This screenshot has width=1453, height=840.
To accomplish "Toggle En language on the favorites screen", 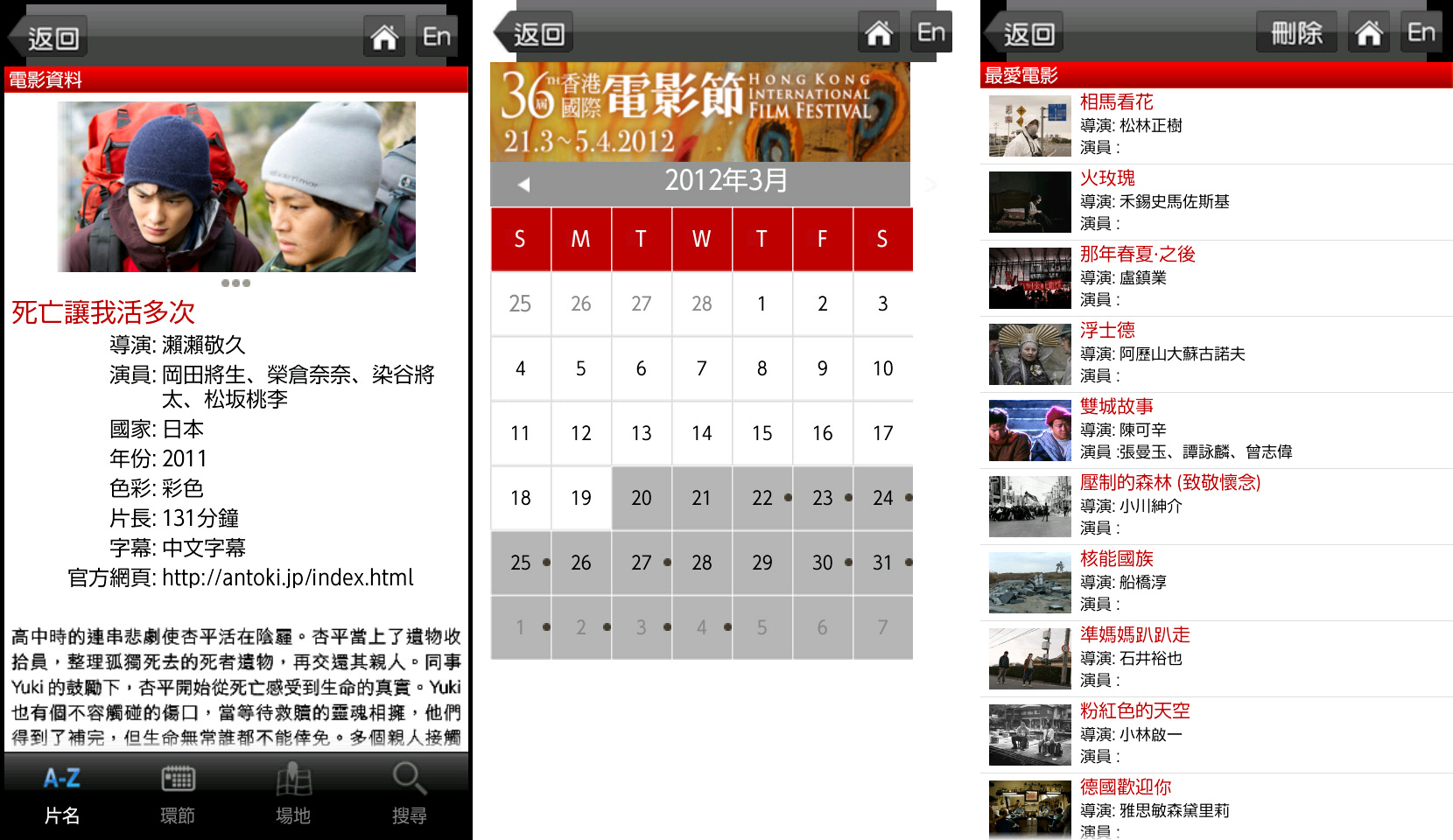I will coord(1421,33).
